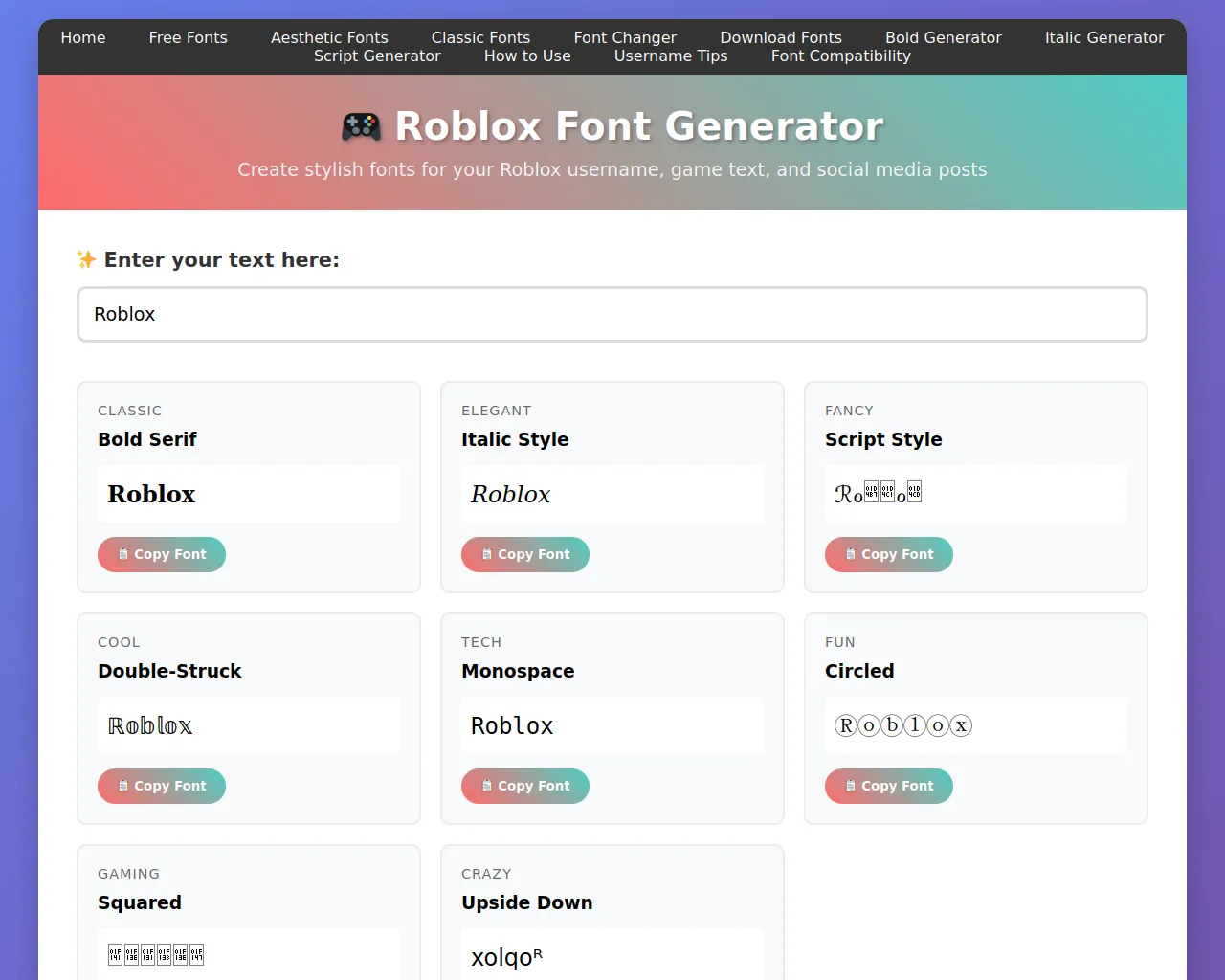Click clipboard icon on Double-Struck copy button
1225x980 pixels.
click(x=123, y=786)
